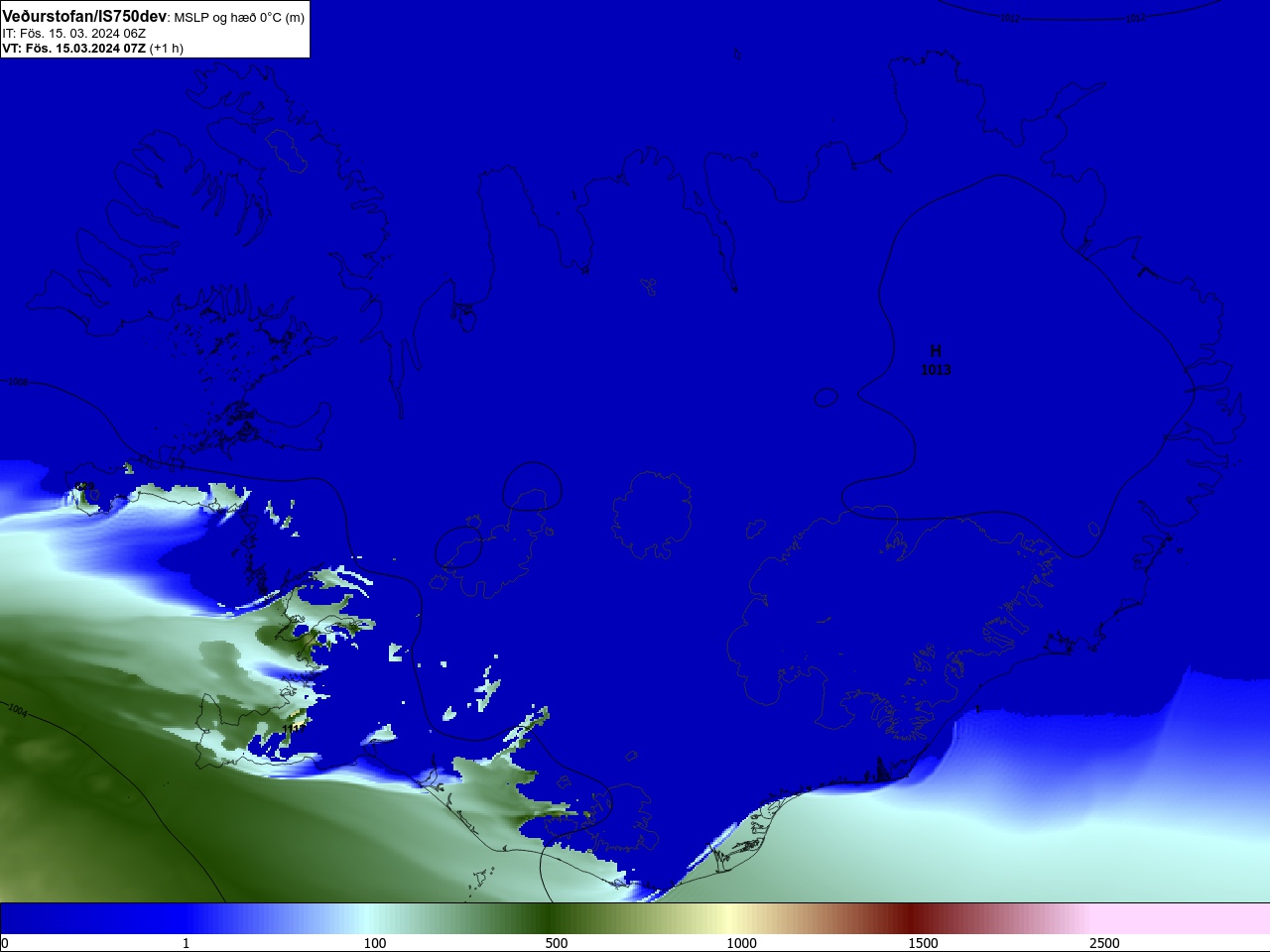Click the "100" label on the color scale
1270x952 pixels.
tap(375, 943)
